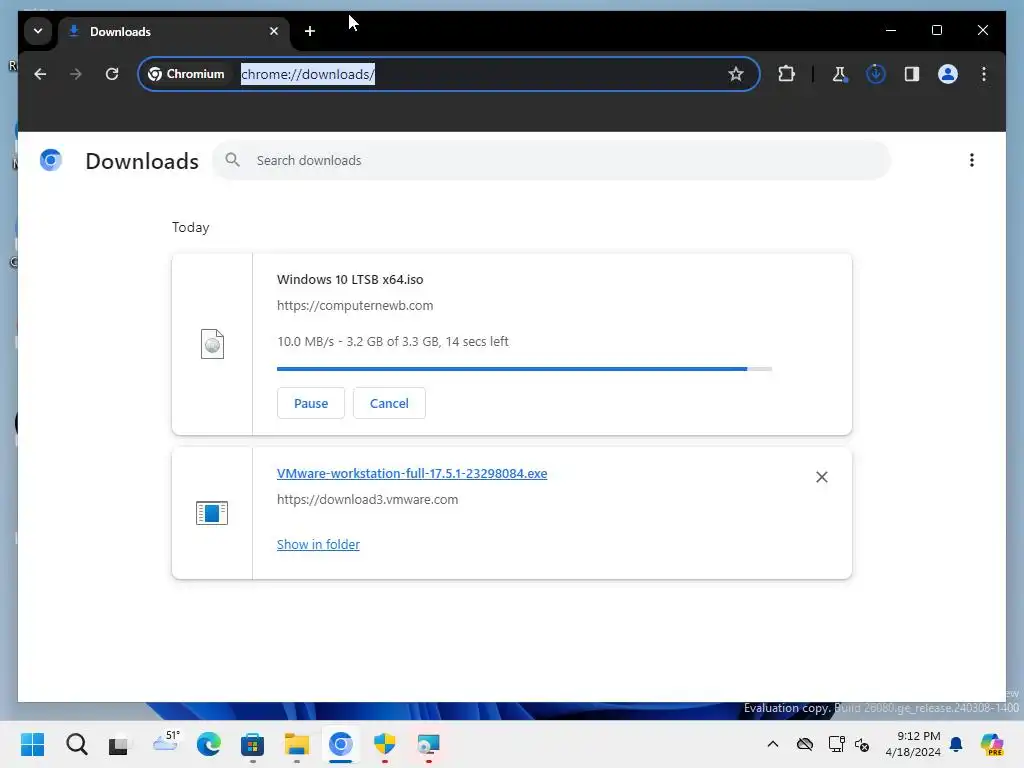Open Task View on the taskbar
The image size is (1024, 768).
(x=119, y=744)
